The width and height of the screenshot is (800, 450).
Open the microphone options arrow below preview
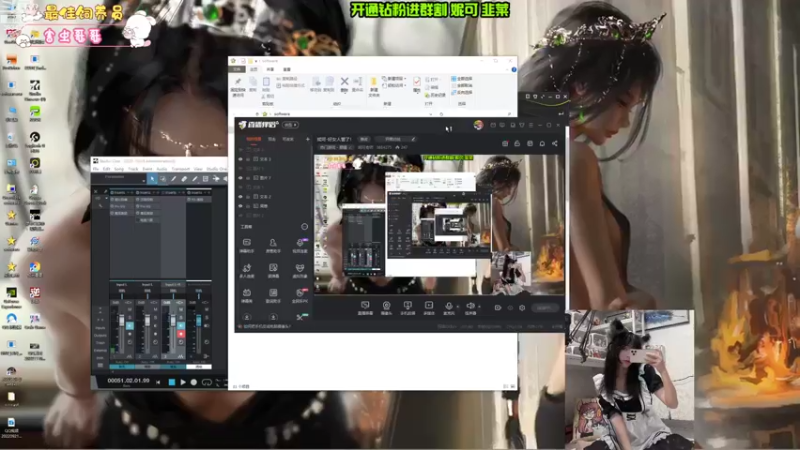click(457, 307)
